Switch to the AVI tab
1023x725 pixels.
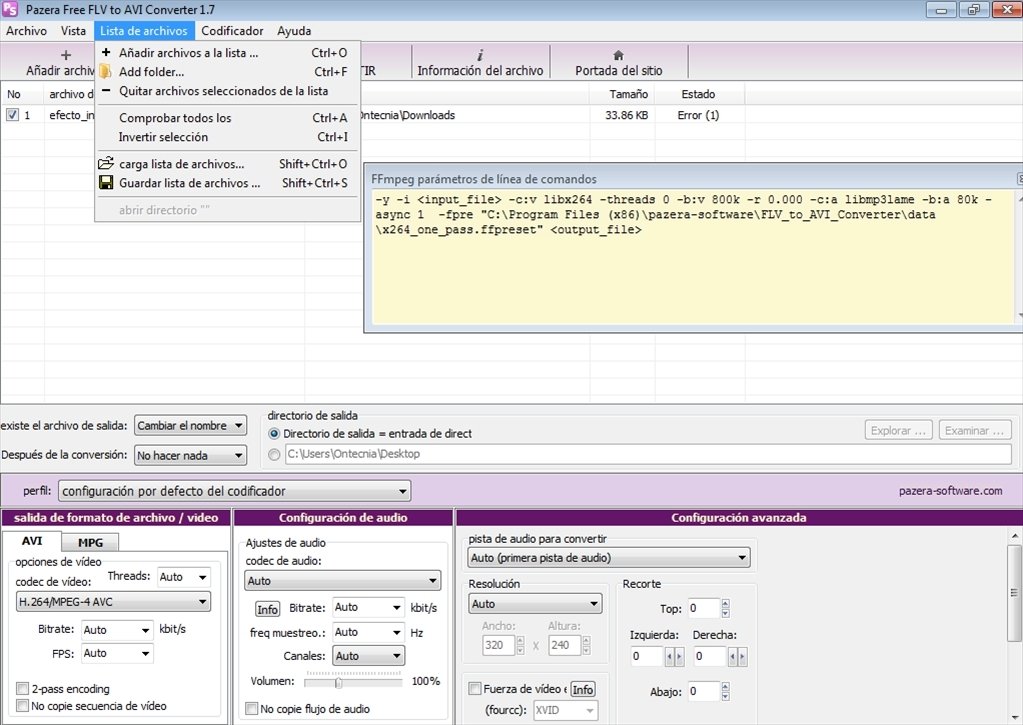(32, 541)
